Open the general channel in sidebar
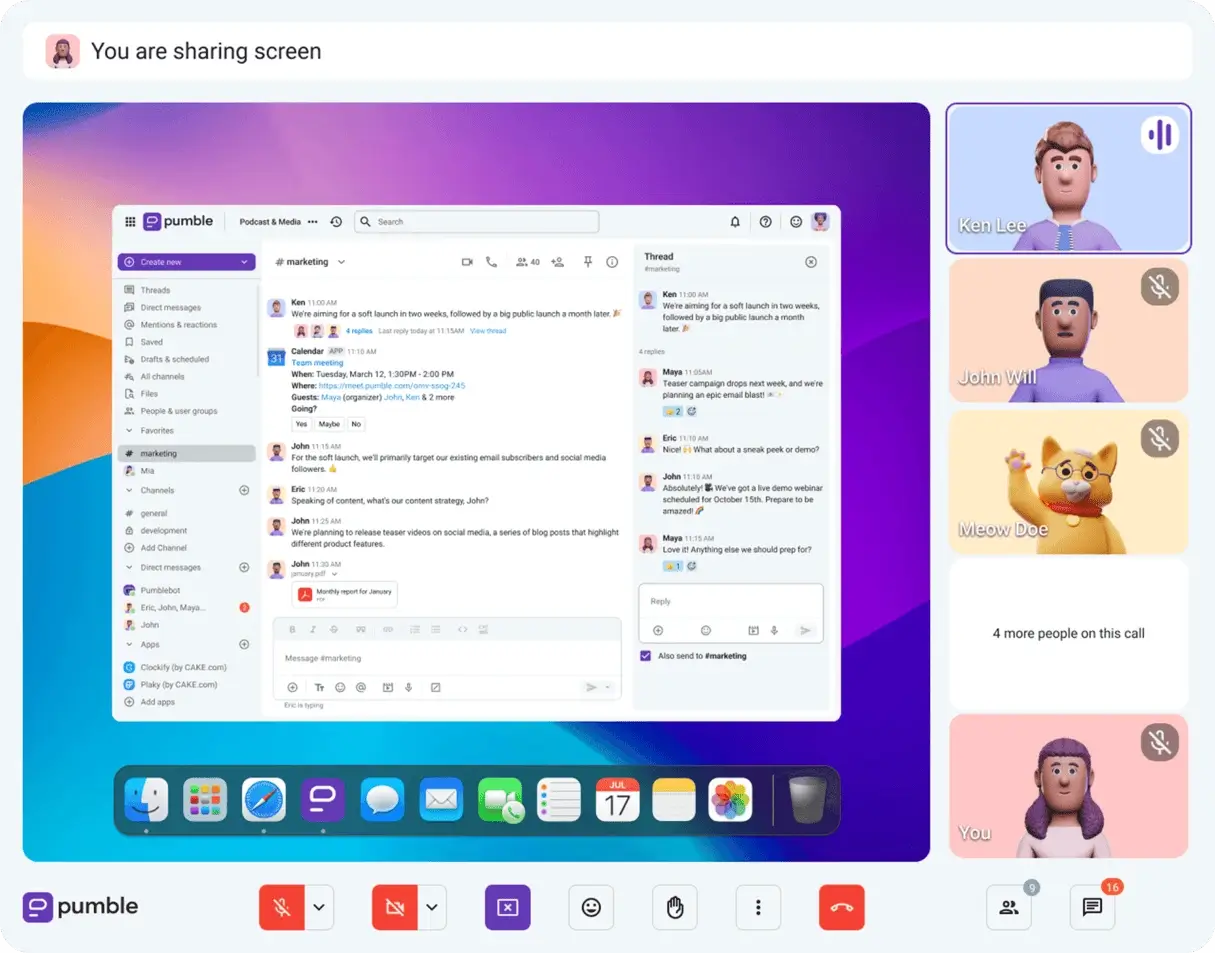Viewport: 1215px width, 953px height. (154, 513)
